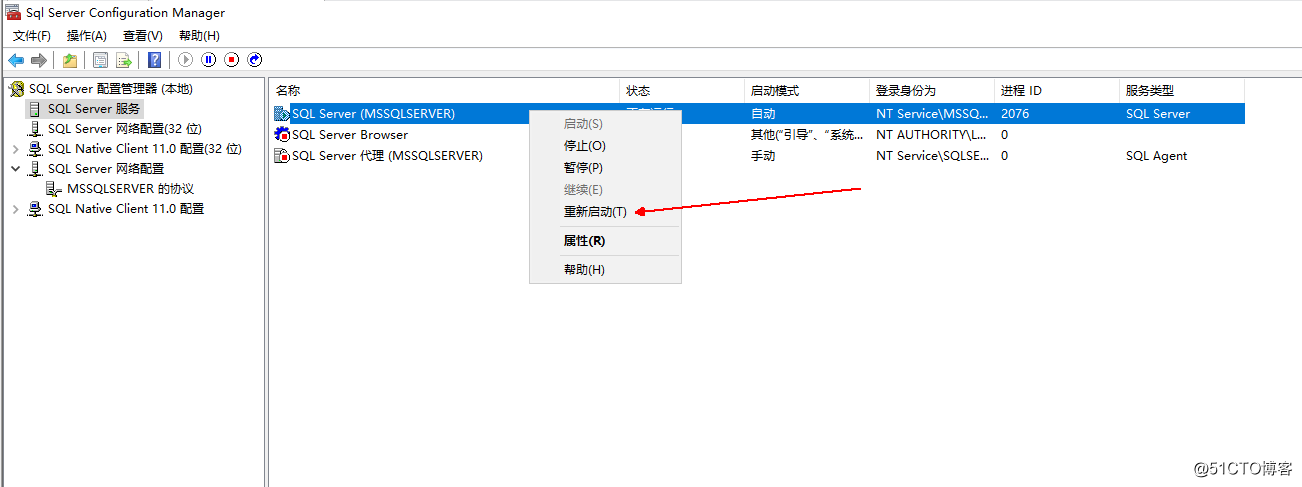1302x487 pixels.
Task: Click the 其他("引导"、"系统... start mode cell
Action: click(807, 135)
